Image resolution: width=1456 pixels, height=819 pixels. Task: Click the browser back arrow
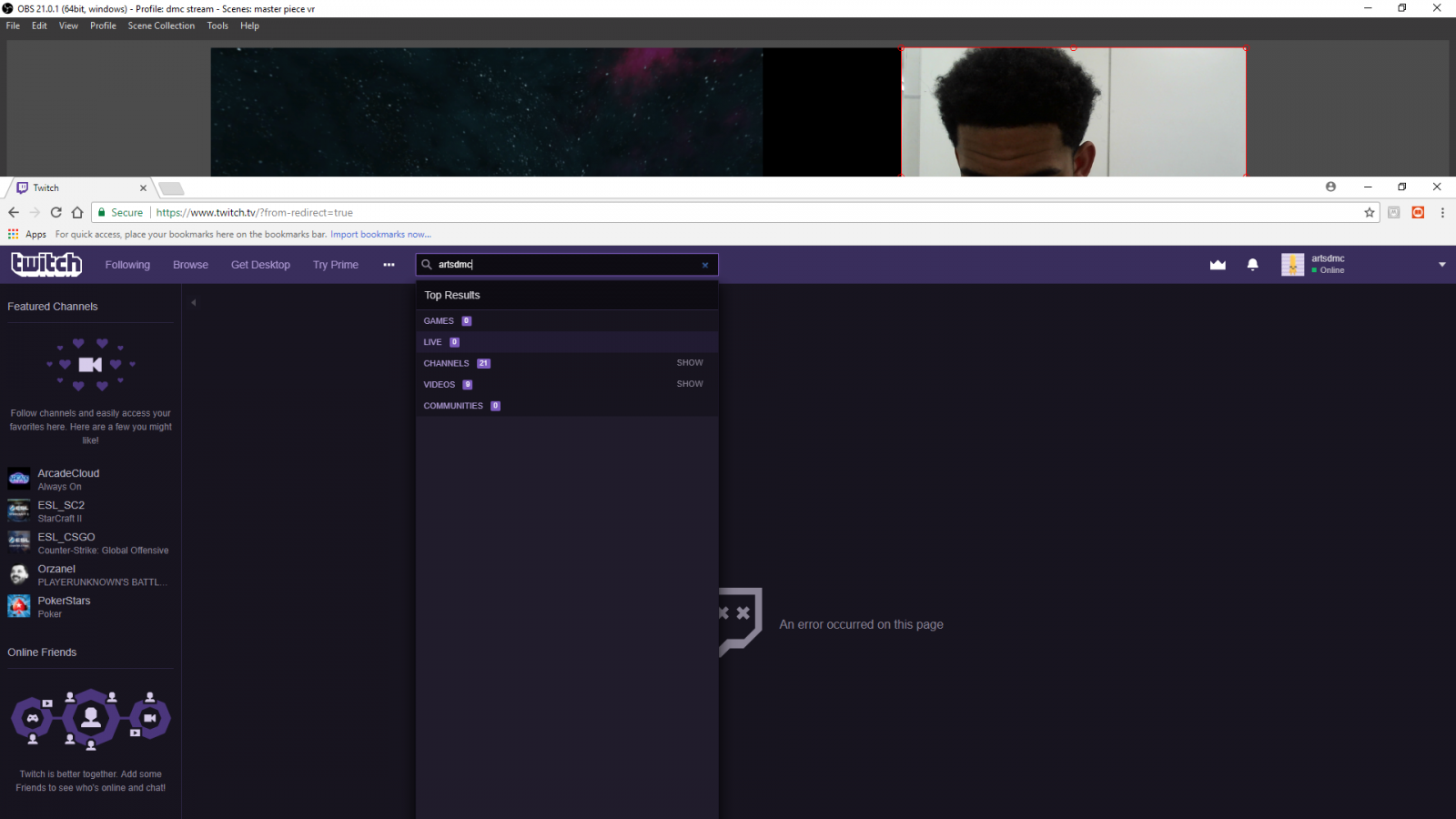[14, 212]
